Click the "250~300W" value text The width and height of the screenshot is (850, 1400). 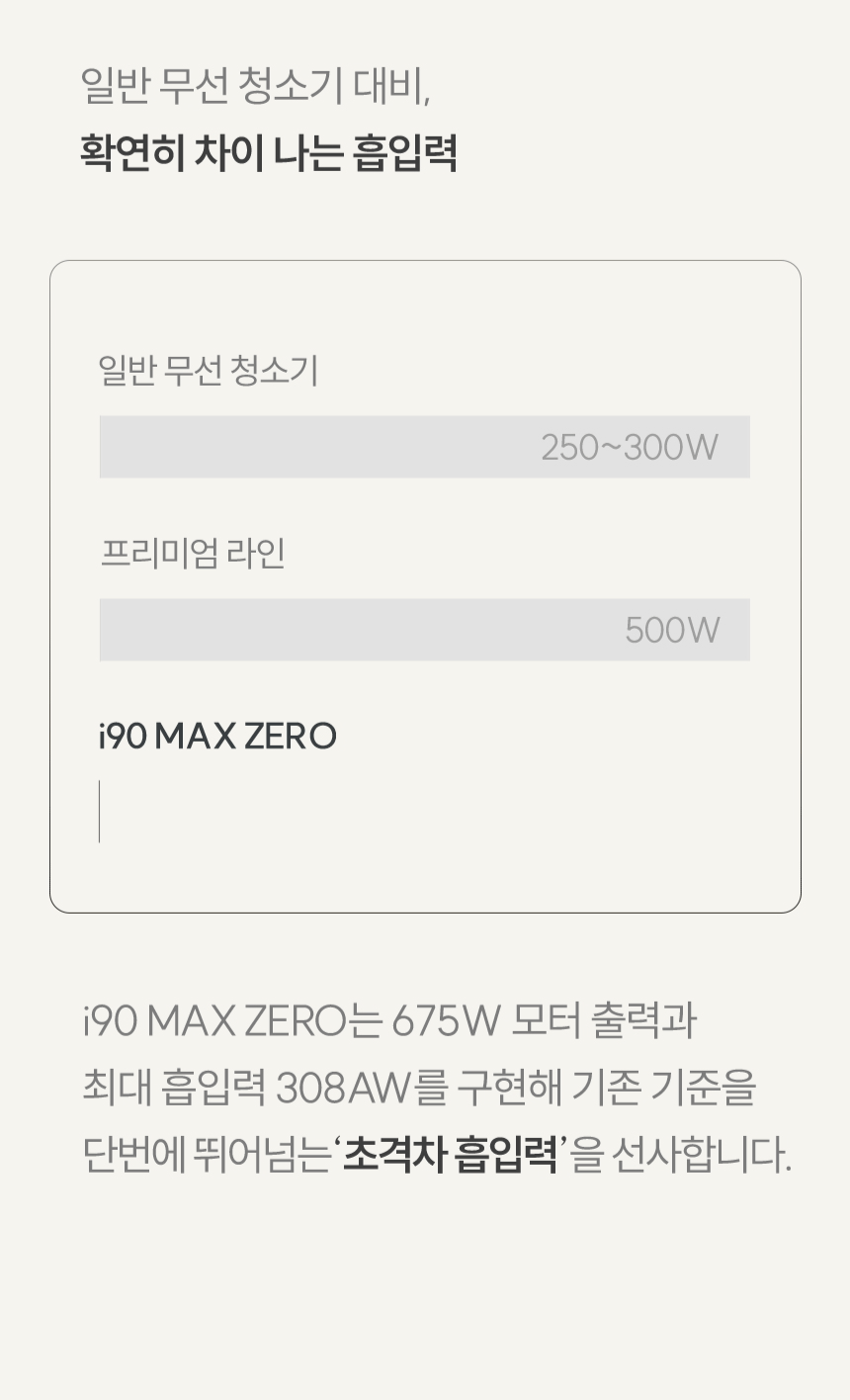coord(630,448)
